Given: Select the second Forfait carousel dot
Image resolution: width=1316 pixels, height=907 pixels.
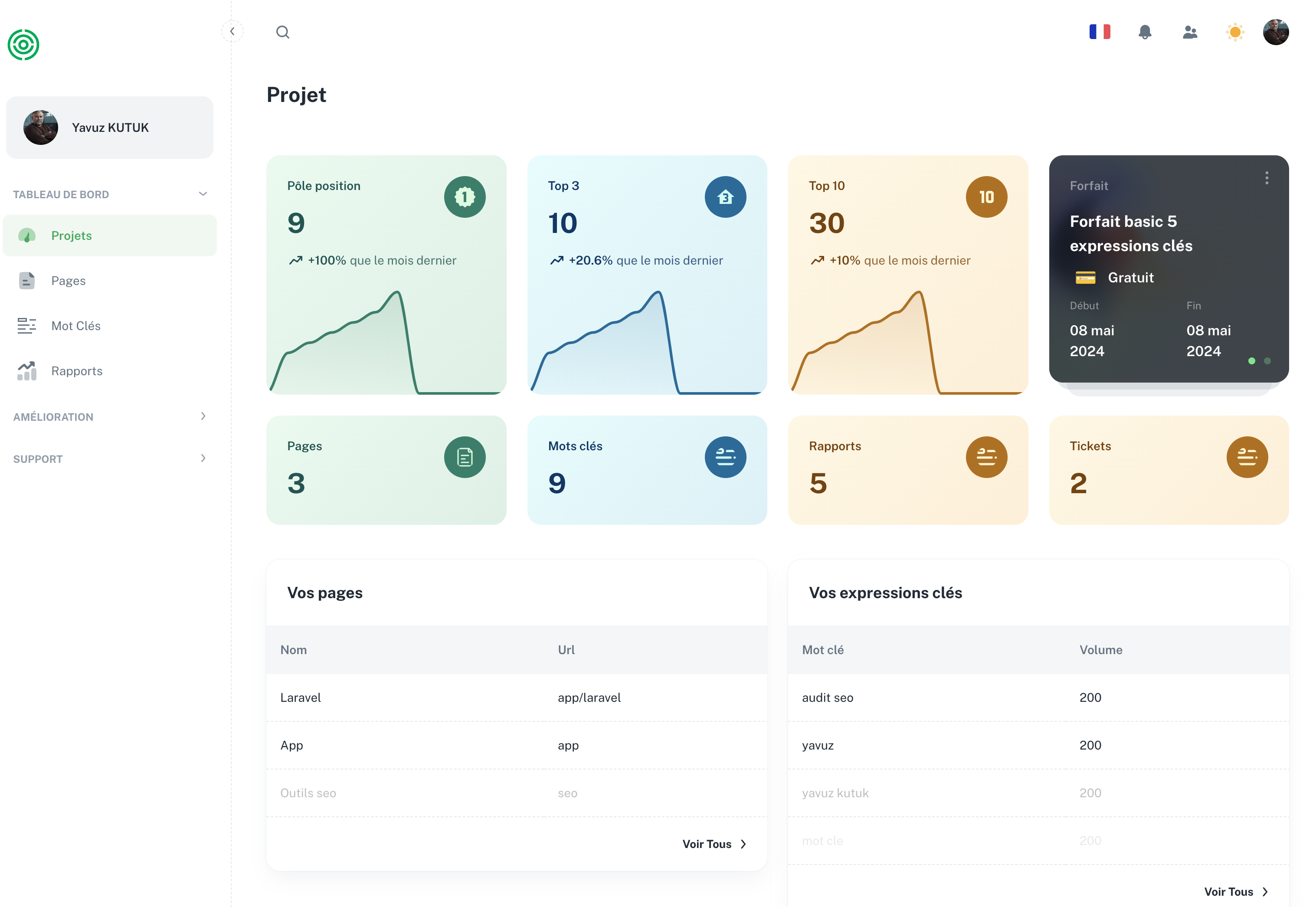Looking at the screenshot, I should (1267, 361).
